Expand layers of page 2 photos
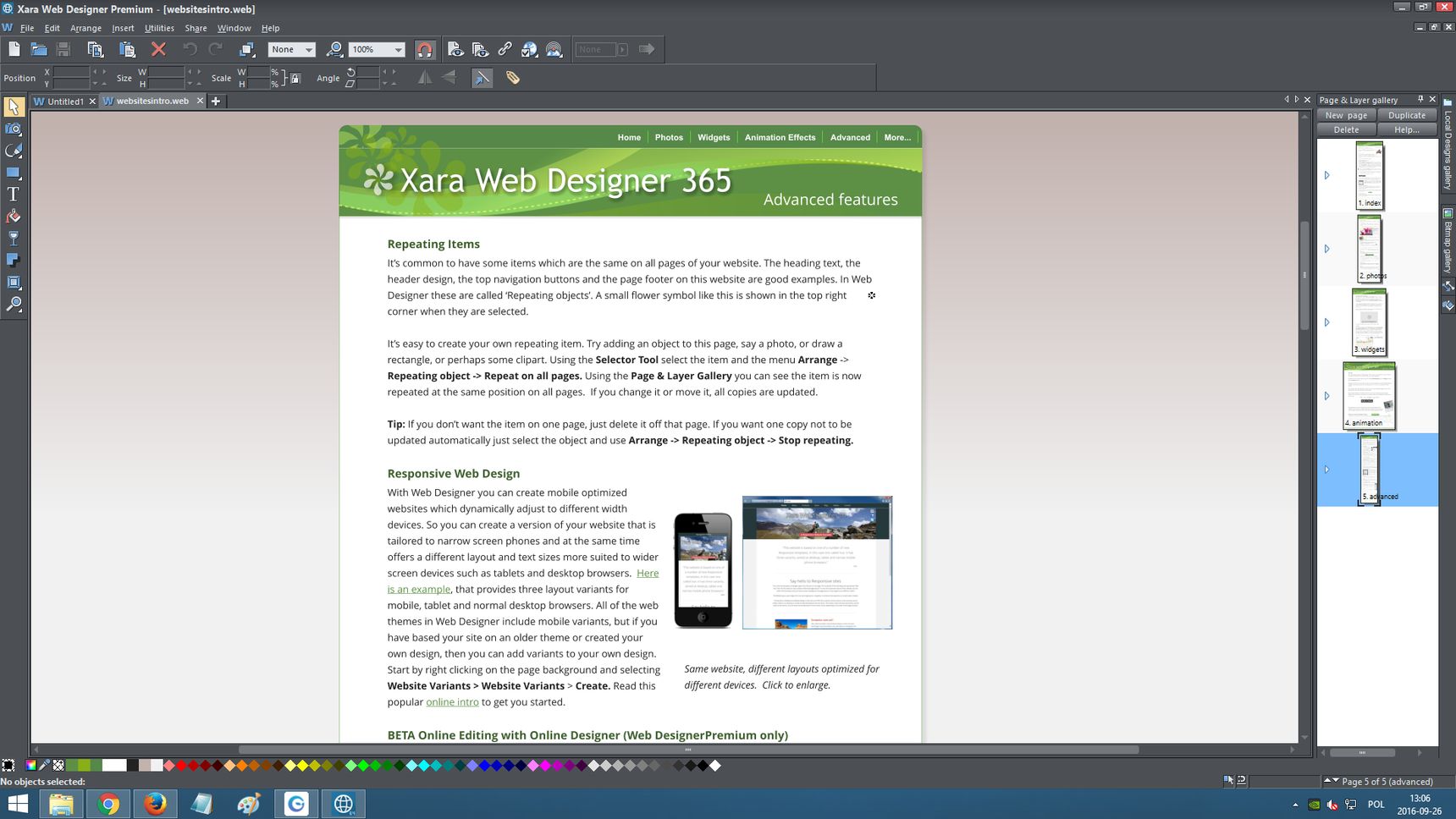 1326,249
